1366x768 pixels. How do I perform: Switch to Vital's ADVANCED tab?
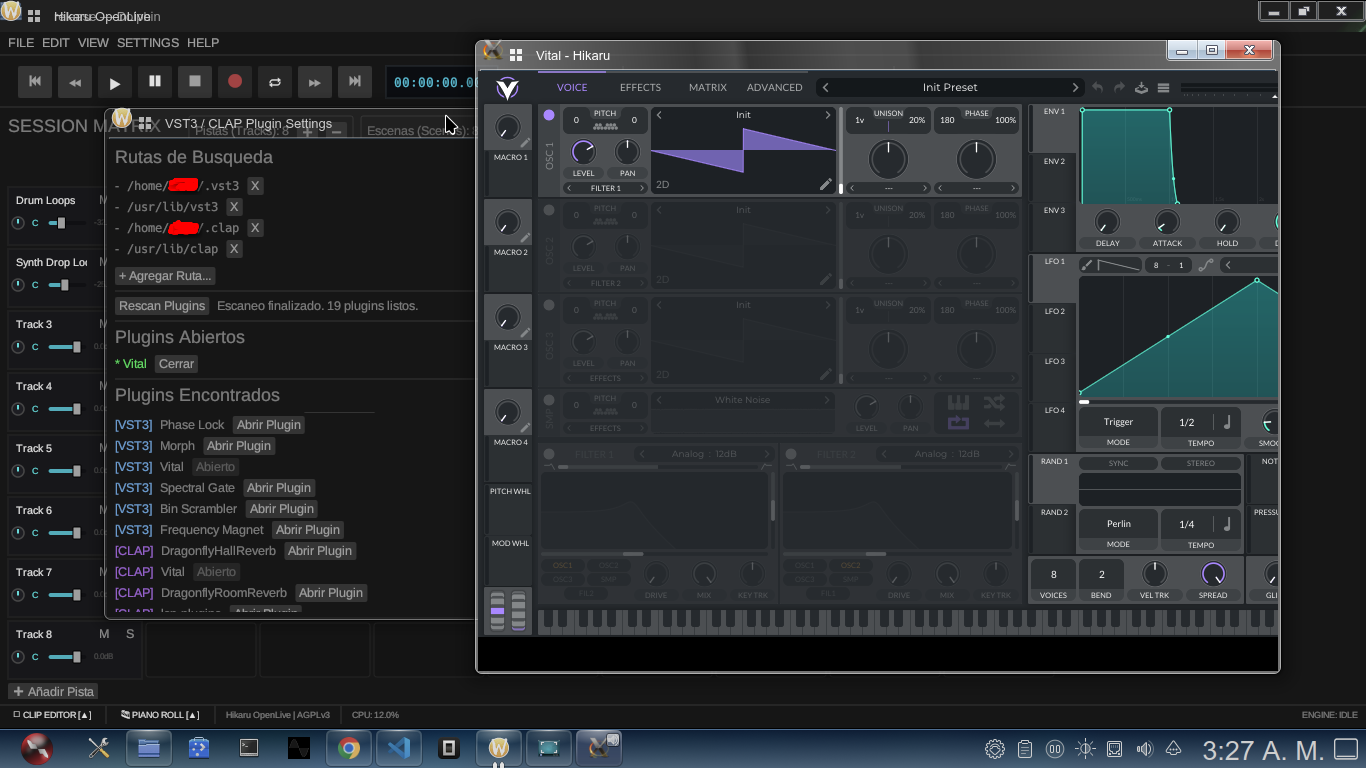(x=775, y=88)
